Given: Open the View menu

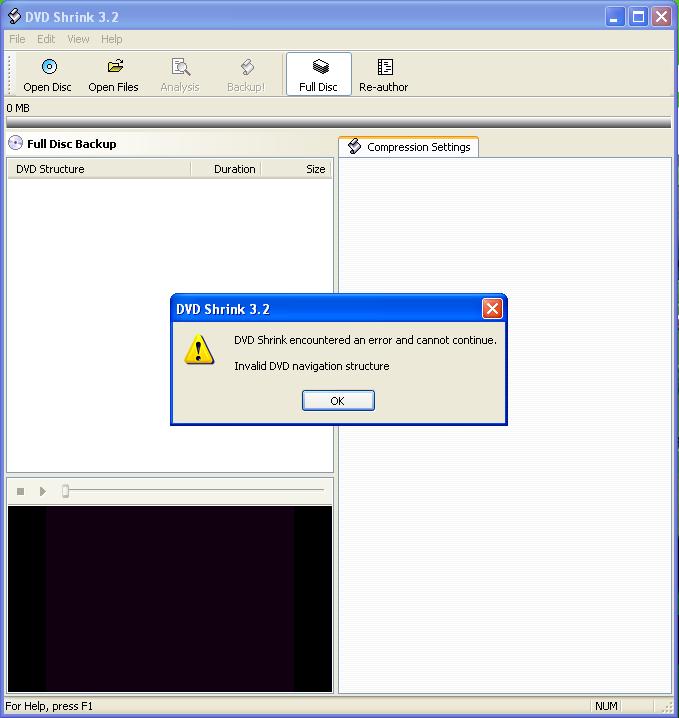Looking at the screenshot, I should point(78,39).
